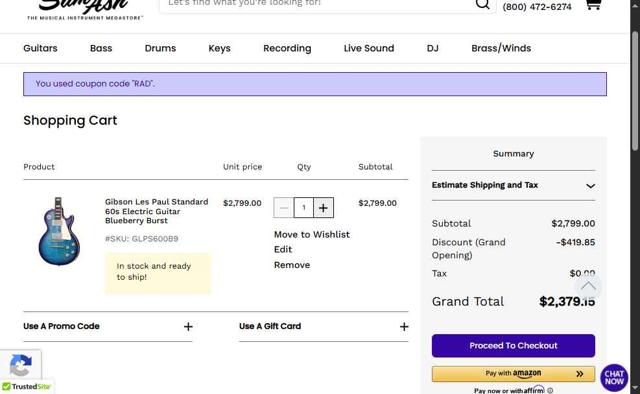
Task: Increase guitar quantity with plus button
Action: click(x=323, y=208)
